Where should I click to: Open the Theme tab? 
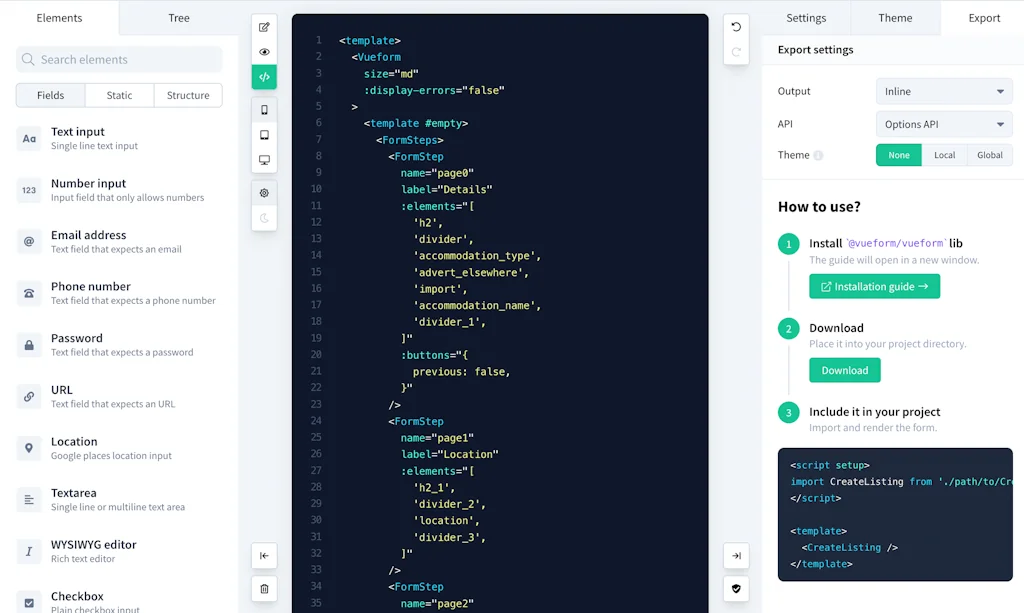[x=895, y=18]
